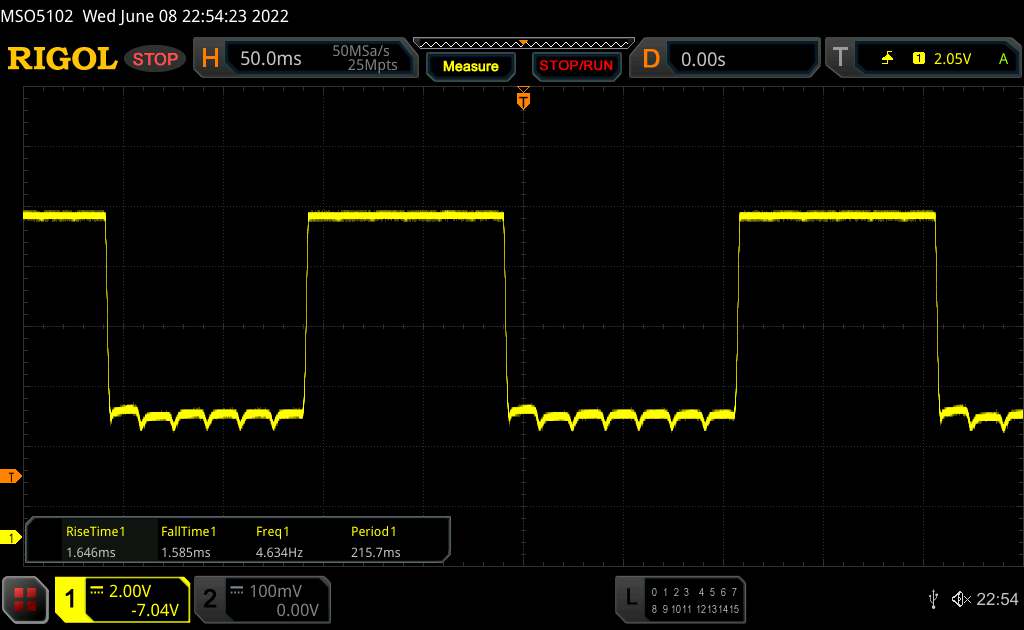Open logic analyzer 'L' icon
Screen dimensions: 1024x630
tap(630, 598)
